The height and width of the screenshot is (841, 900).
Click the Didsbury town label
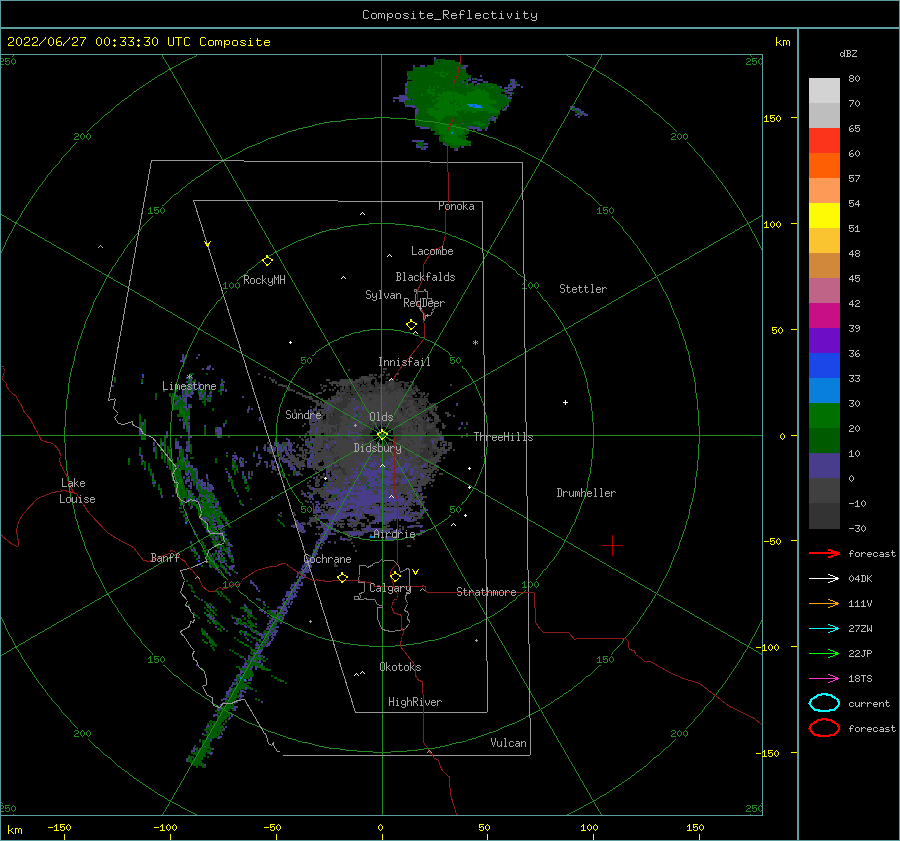[377, 448]
